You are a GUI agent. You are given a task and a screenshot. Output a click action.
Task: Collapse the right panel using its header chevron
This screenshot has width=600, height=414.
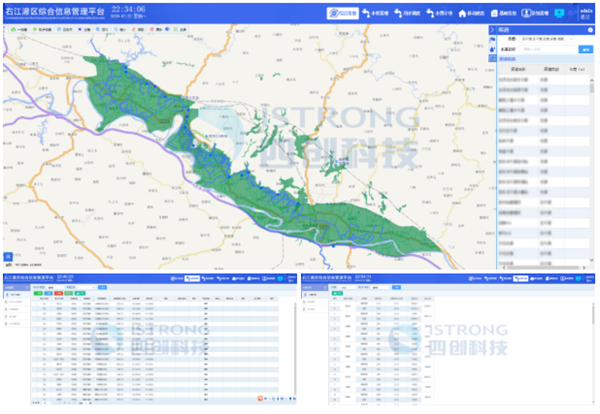[x=492, y=30]
